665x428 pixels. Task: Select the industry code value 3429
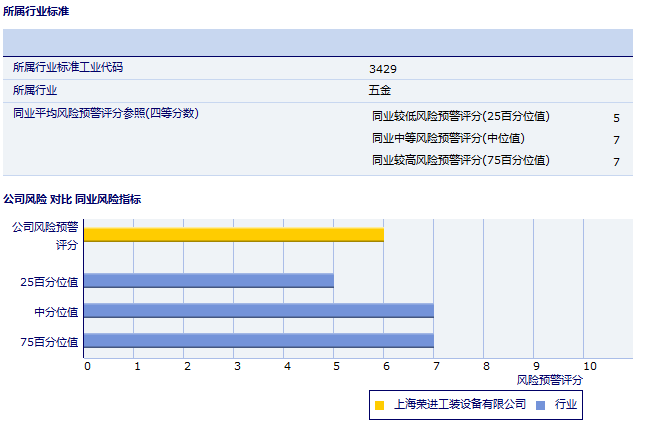(x=383, y=69)
